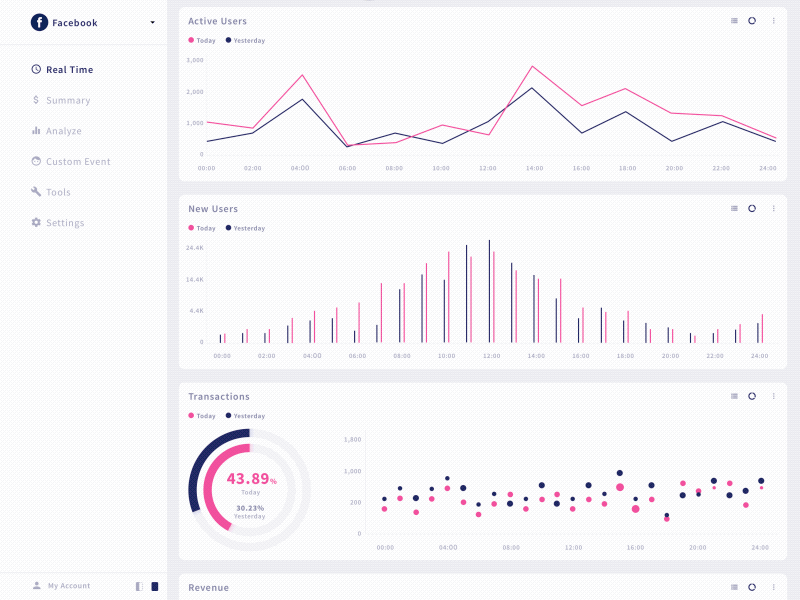Open the three-dot menu on Revenue panel

tap(772, 588)
